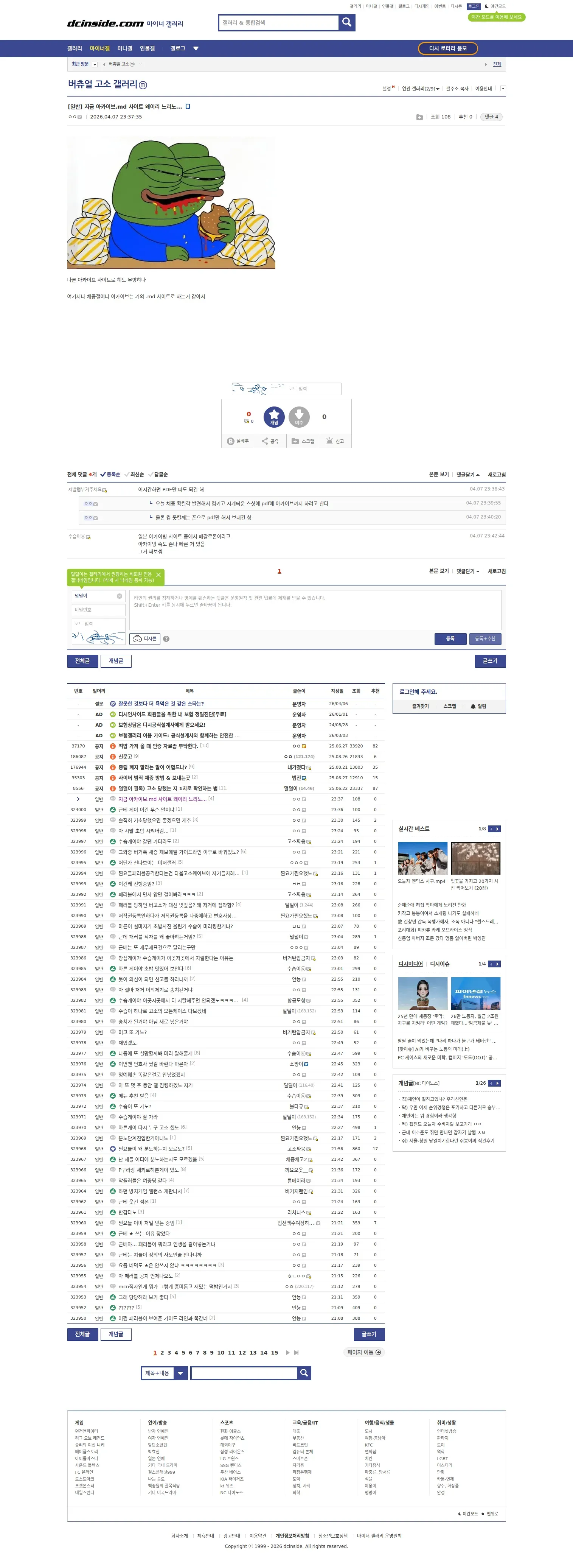Viewport: 573px width, 1568px height.
Task: Submit the comment with 등록 button
Action: pos(450,638)
